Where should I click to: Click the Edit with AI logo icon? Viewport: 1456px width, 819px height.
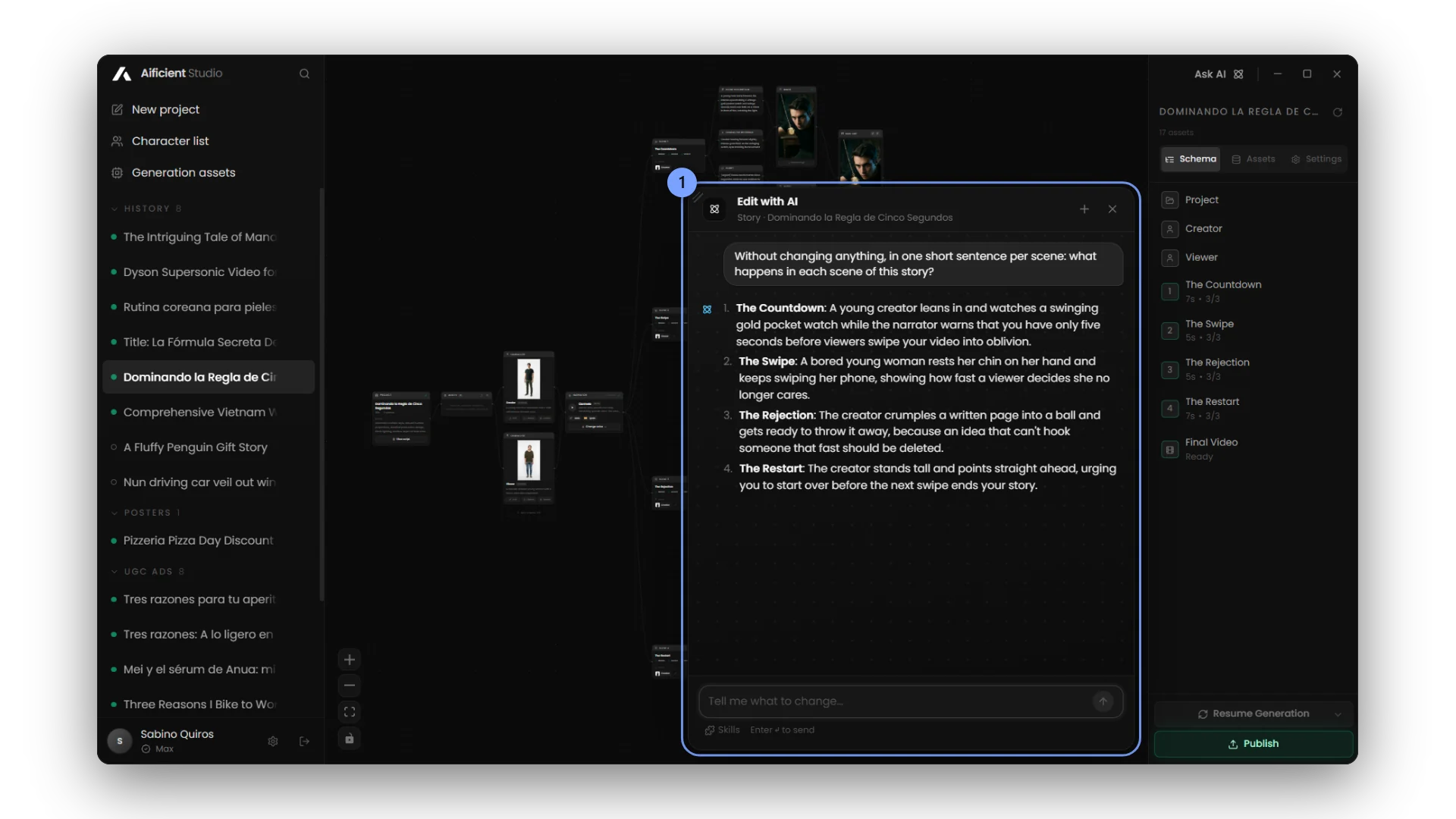(714, 209)
